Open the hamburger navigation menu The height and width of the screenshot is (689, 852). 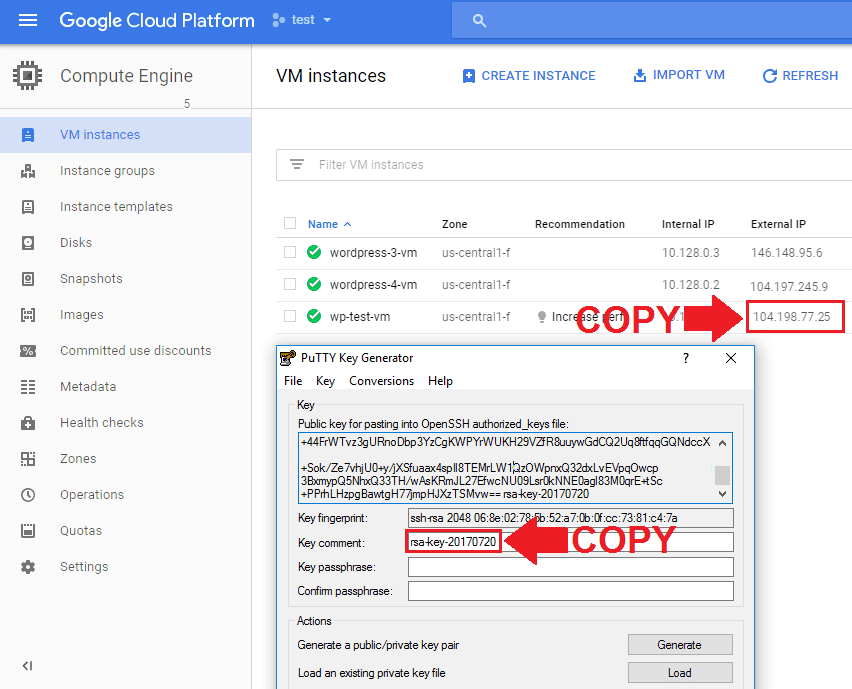(28, 20)
